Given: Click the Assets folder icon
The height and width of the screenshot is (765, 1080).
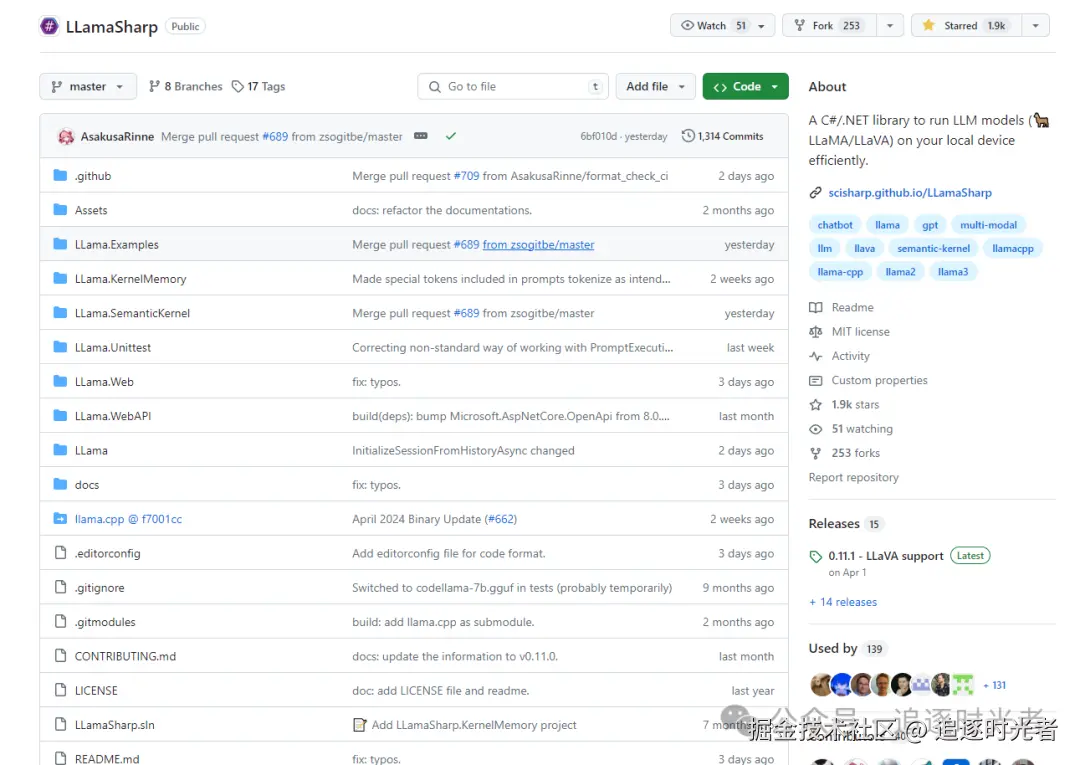Looking at the screenshot, I should pyautogui.click(x=61, y=209).
